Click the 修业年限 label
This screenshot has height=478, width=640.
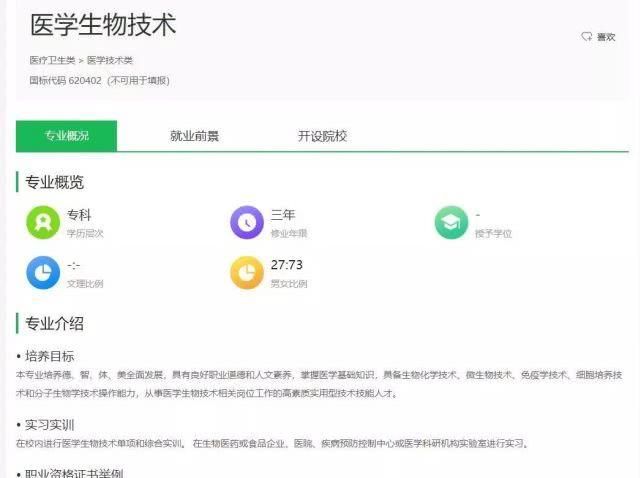click(x=289, y=233)
